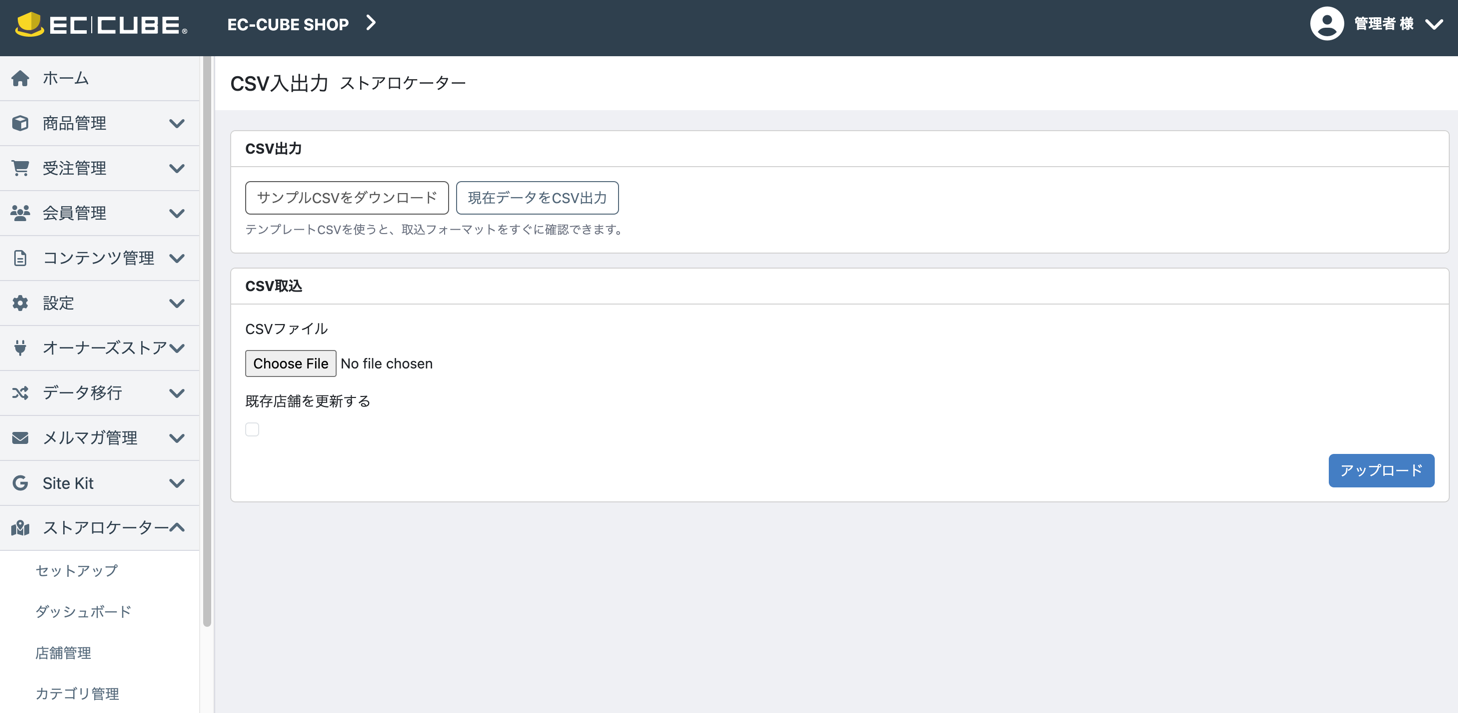Open the EC-CUBE SHOP link
The height and width of the screenshot is (713, 1458).
(x=288, y=24)
